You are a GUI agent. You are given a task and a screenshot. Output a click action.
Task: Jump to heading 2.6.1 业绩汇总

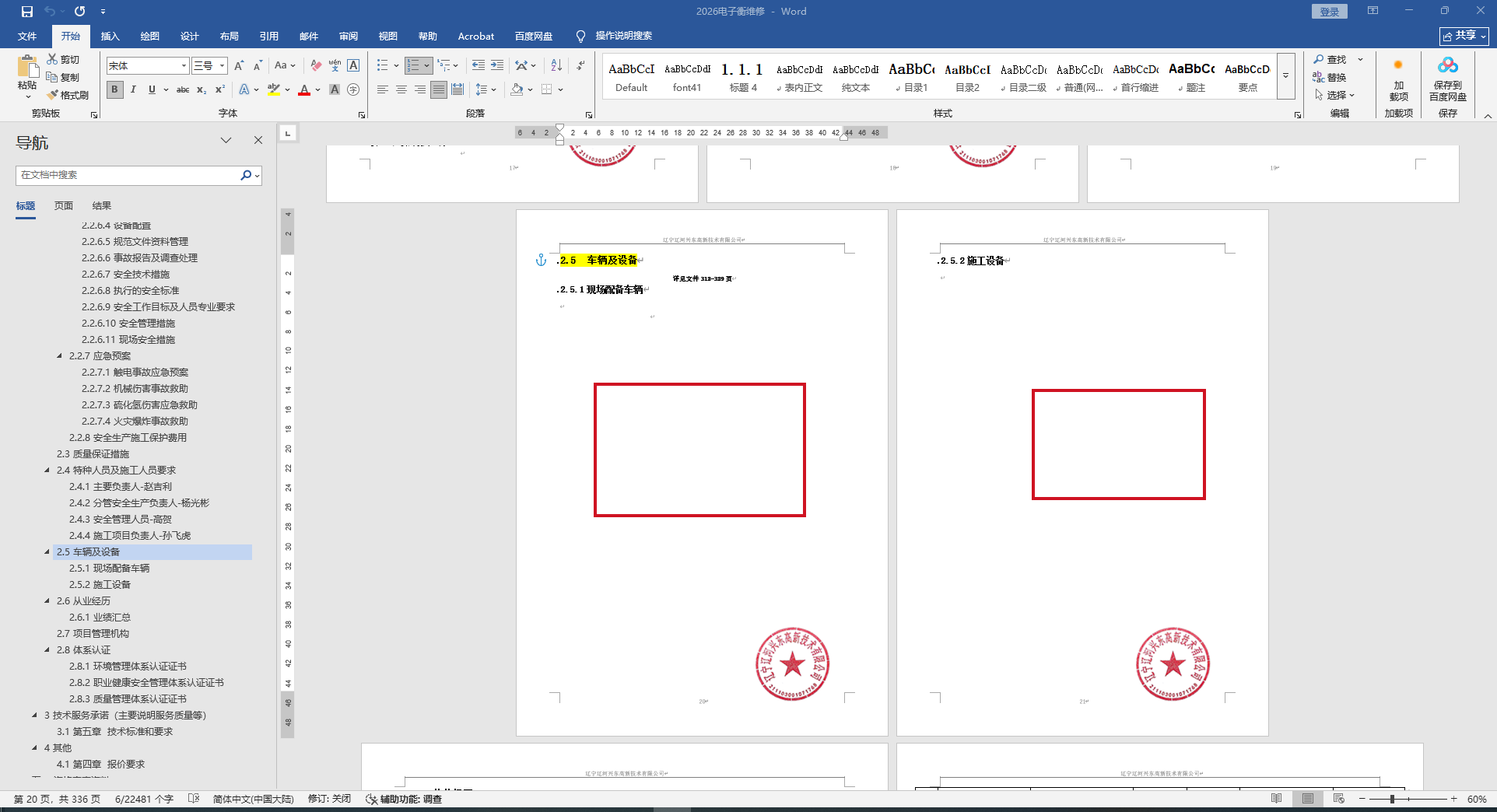coord(100,618)
